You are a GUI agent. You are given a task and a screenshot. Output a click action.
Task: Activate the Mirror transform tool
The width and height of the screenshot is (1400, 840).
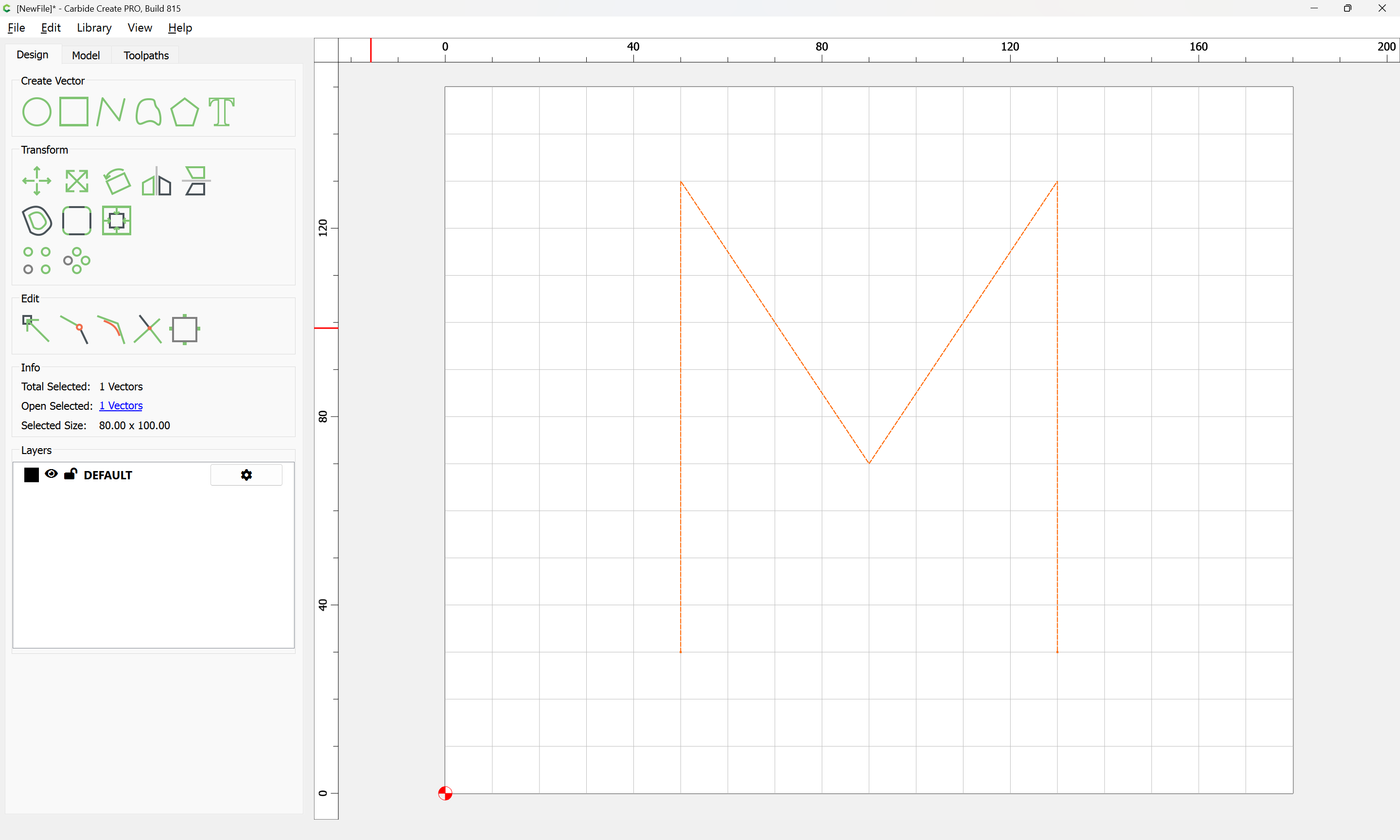[156, 181]
